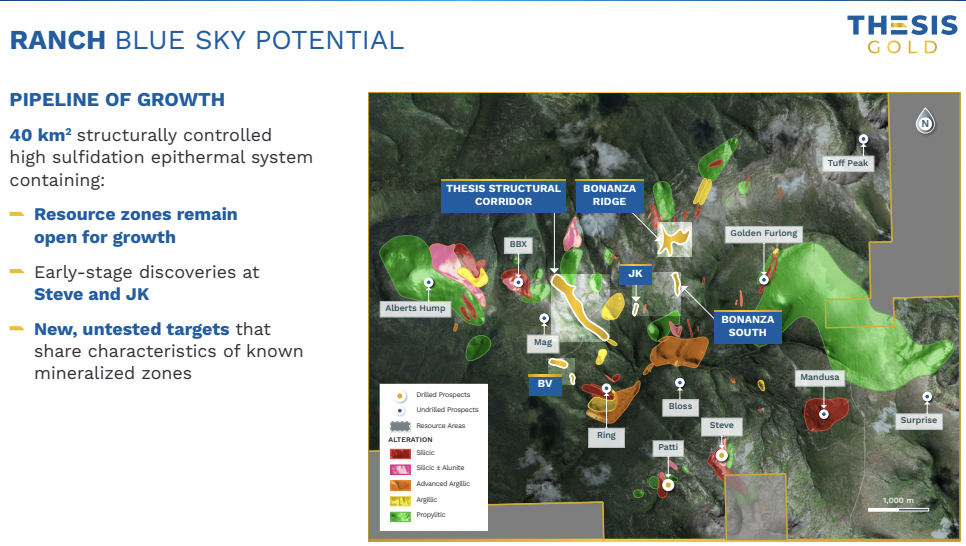
Task: Click the Tuff Peak prospect marker
Action: tap(863, 139)
